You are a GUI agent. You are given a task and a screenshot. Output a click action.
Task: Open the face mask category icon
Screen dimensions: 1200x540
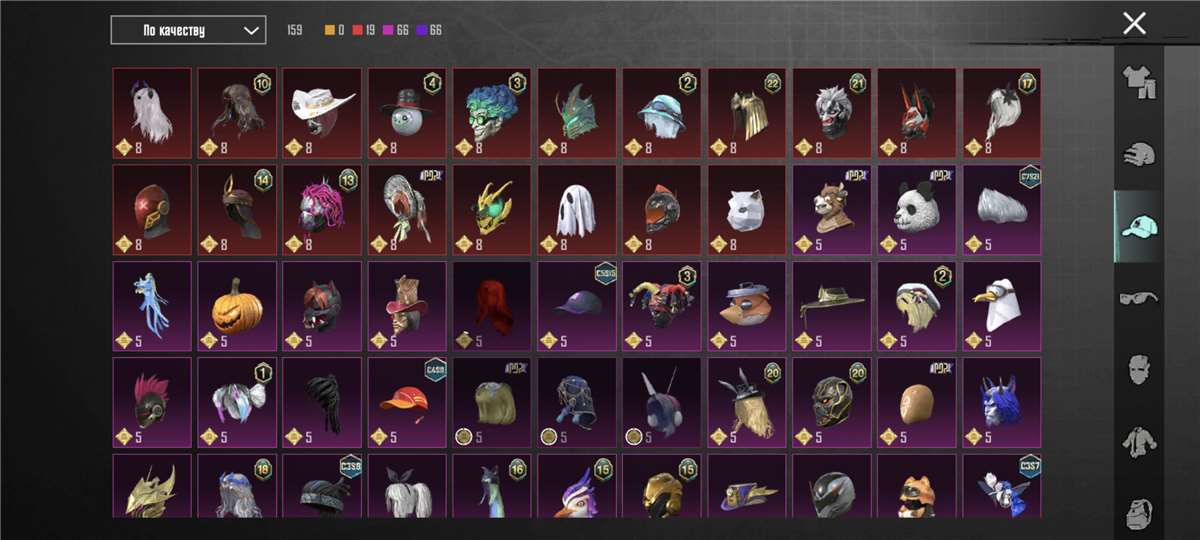(1138, 369)
